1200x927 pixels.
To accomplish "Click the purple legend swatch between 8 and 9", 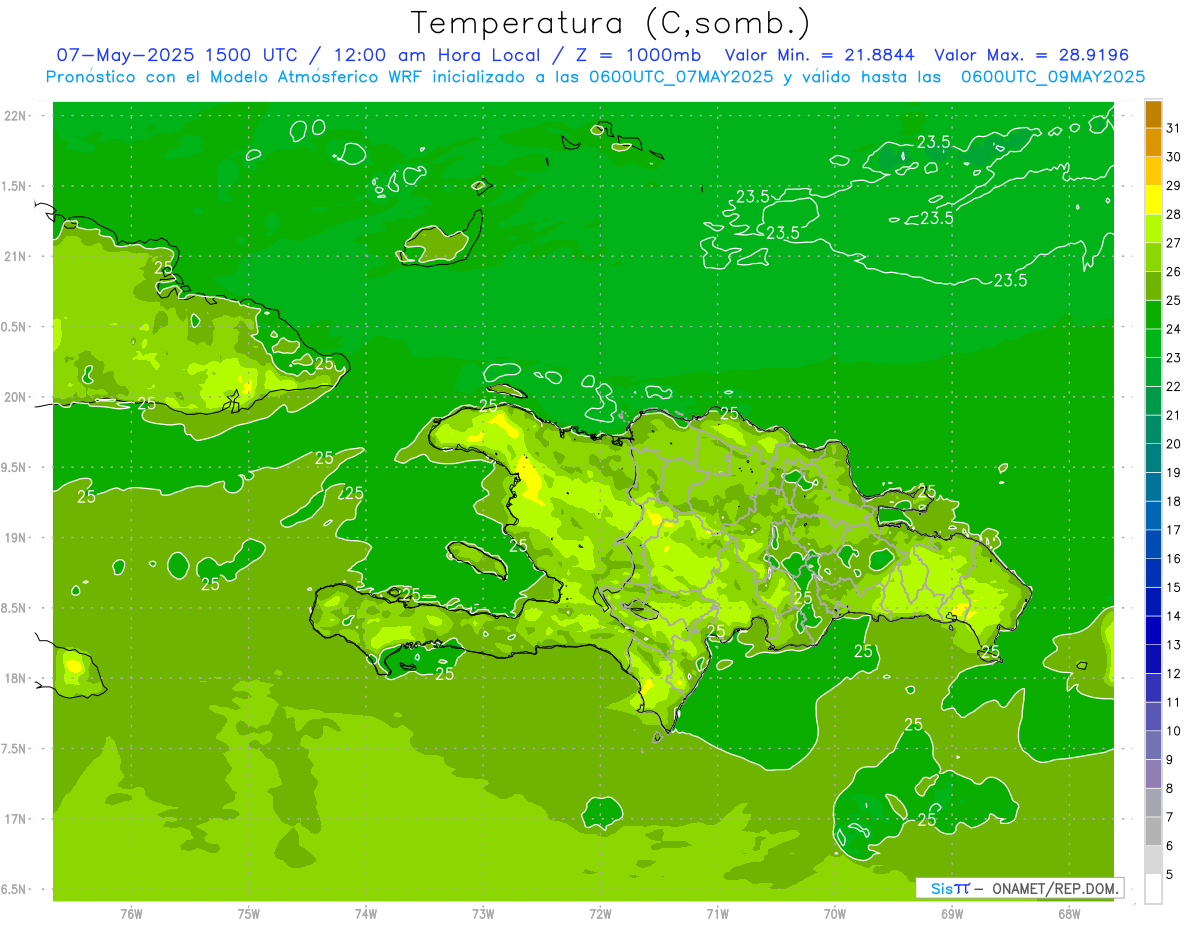I will tap(1153, 774).
